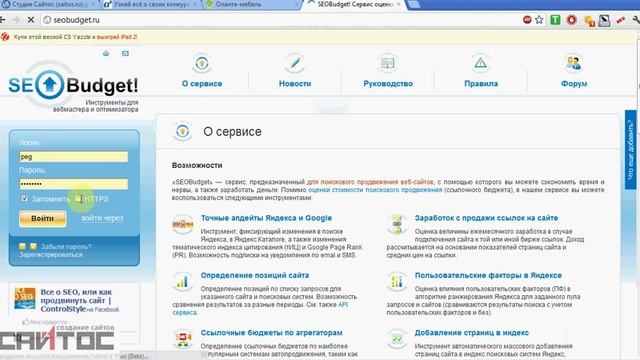Click the yellow extension icon in browser toolbar
The width and height of the screenshot is (640, 360).
(x=589, y=21)
